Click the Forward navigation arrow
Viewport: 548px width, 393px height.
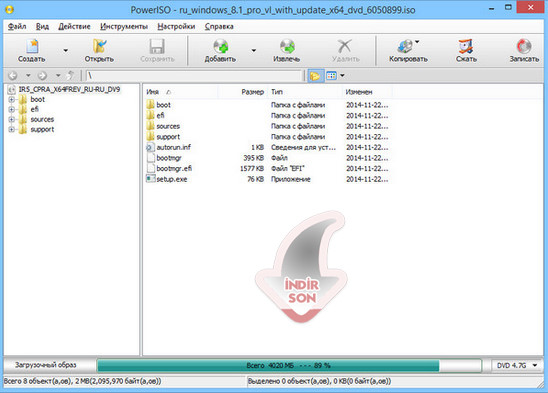42,76
